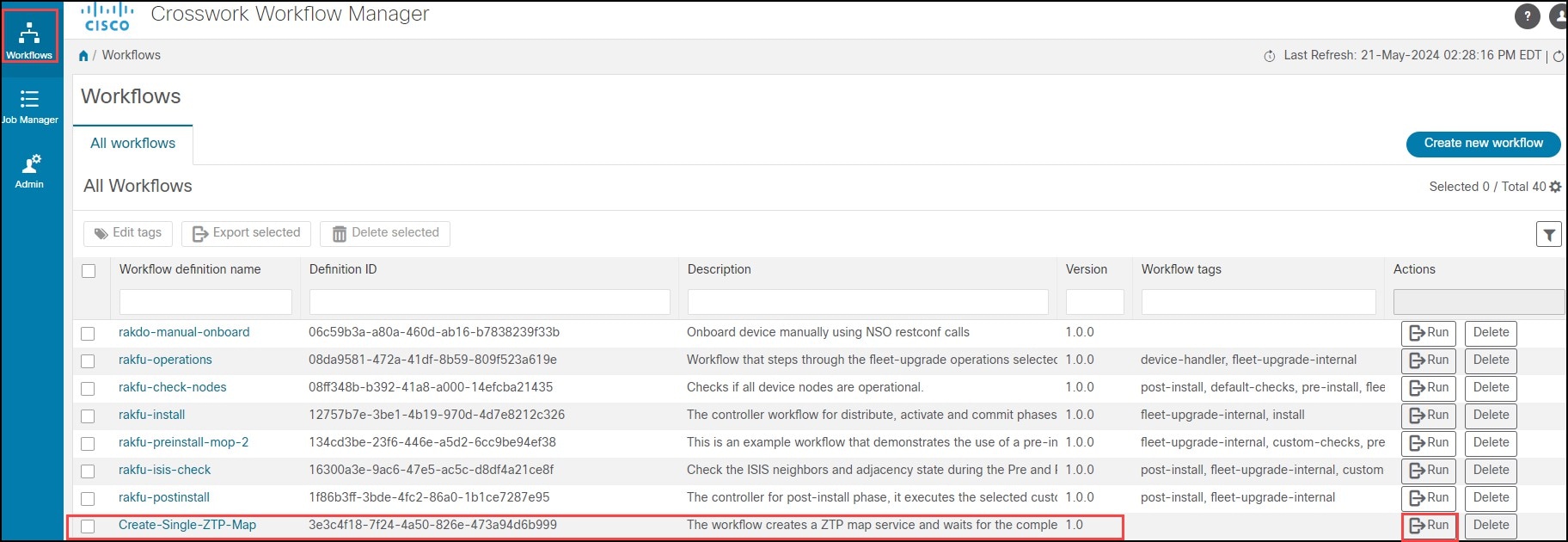The height and width of the screenshot is (542, 1568).
Task: Open the Job Manager sidebar section
Action: point(30,108)
